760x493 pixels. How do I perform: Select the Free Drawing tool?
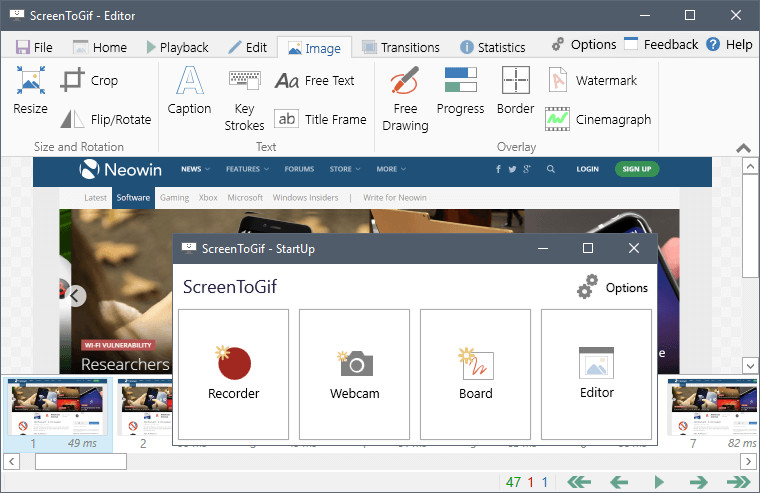(x=405, y=99)
